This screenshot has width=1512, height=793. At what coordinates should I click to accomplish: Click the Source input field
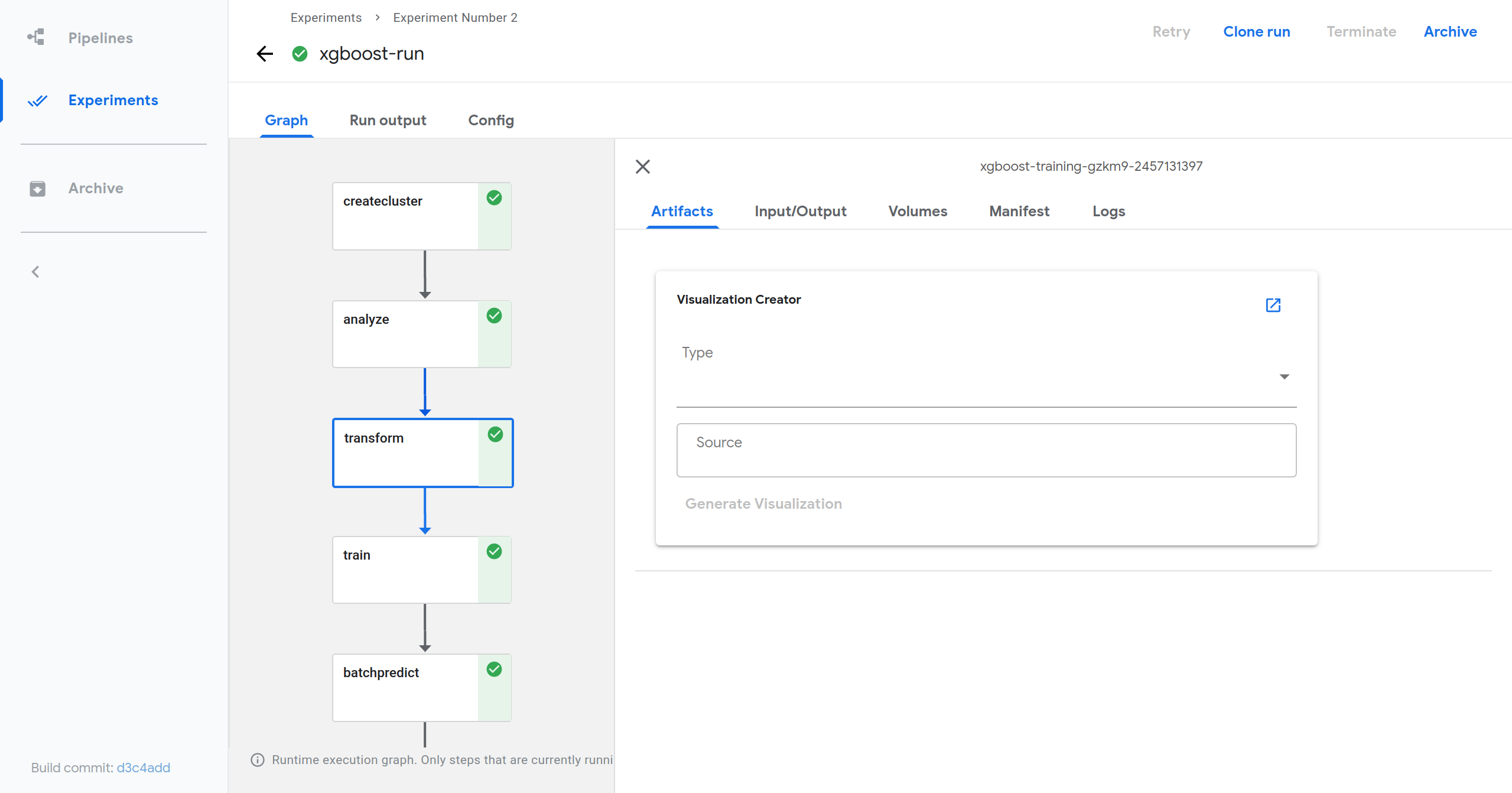[x=985, y=449]
